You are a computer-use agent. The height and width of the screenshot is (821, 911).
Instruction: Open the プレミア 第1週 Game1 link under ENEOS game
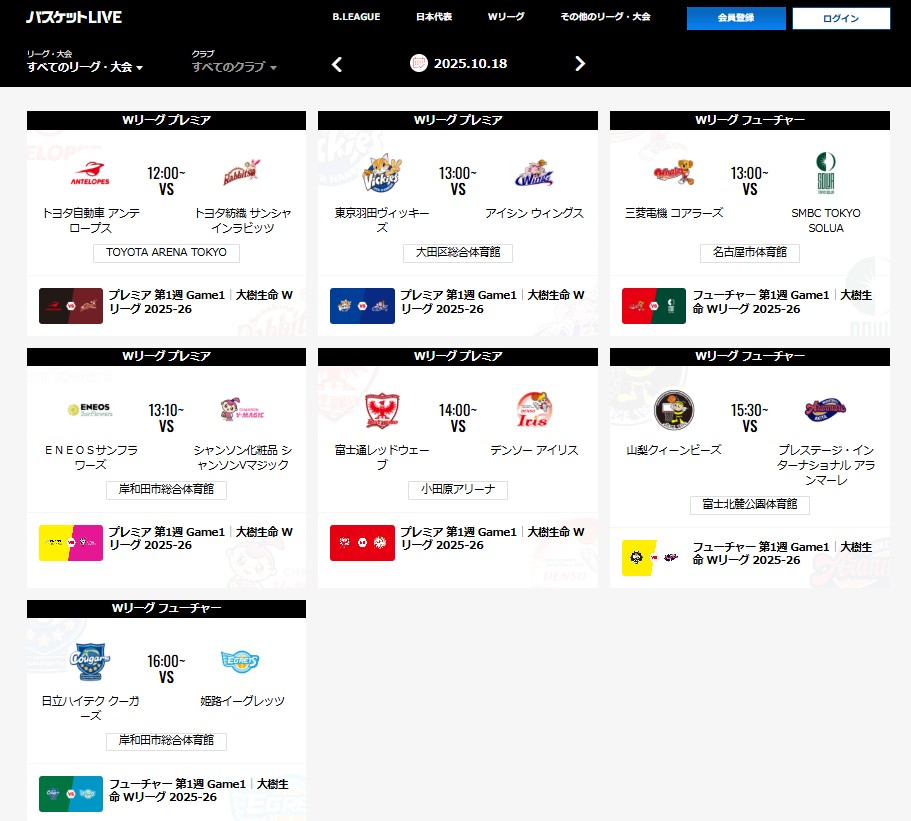(x=201, y=539)
